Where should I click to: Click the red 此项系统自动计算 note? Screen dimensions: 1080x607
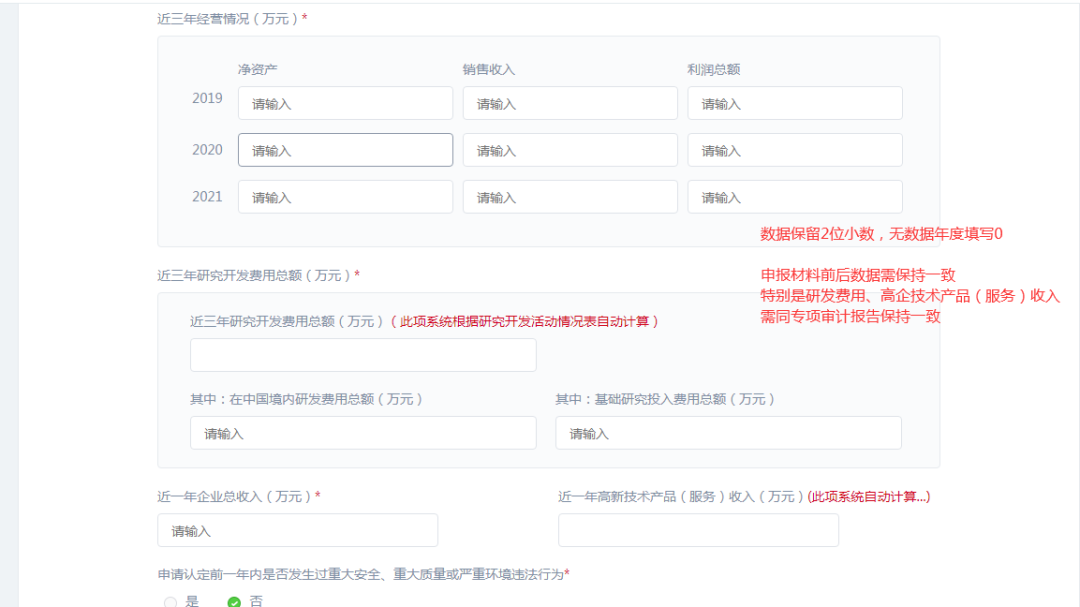(x=869, y=497)
